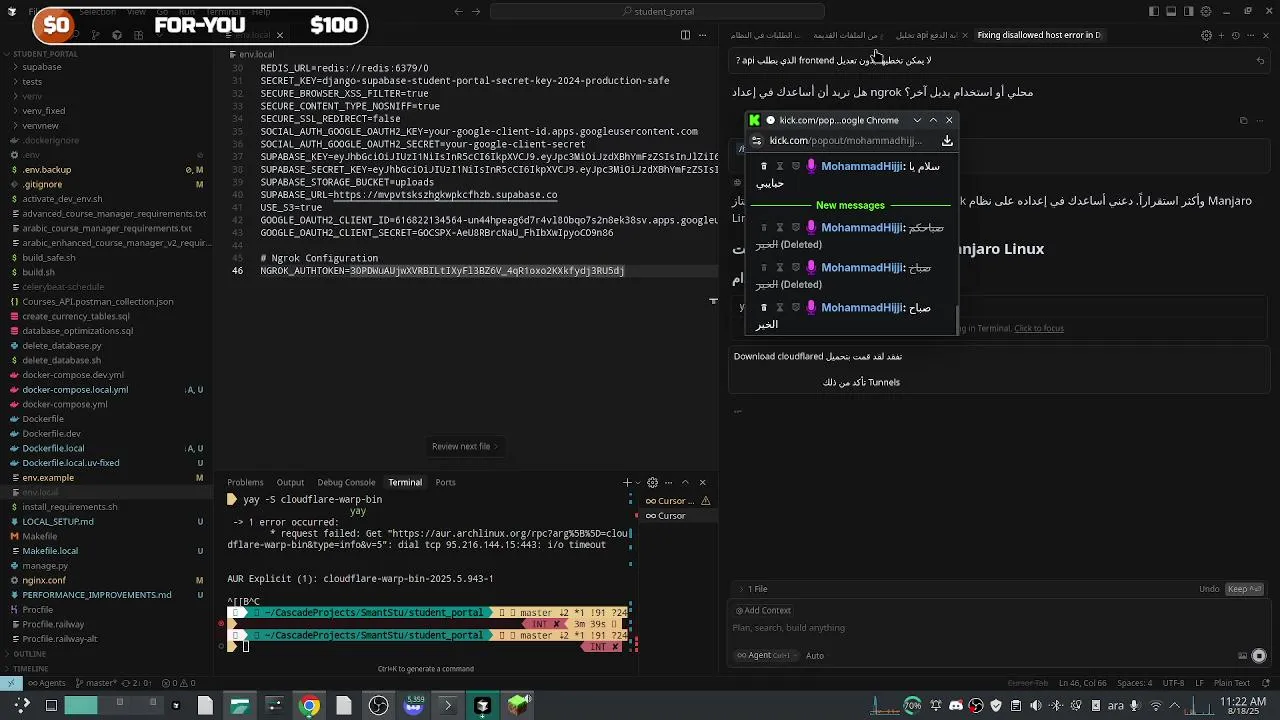Toggle the split editor icon above the code
This screenshot has width=1280, height=720.
click(x=685, y=35)
